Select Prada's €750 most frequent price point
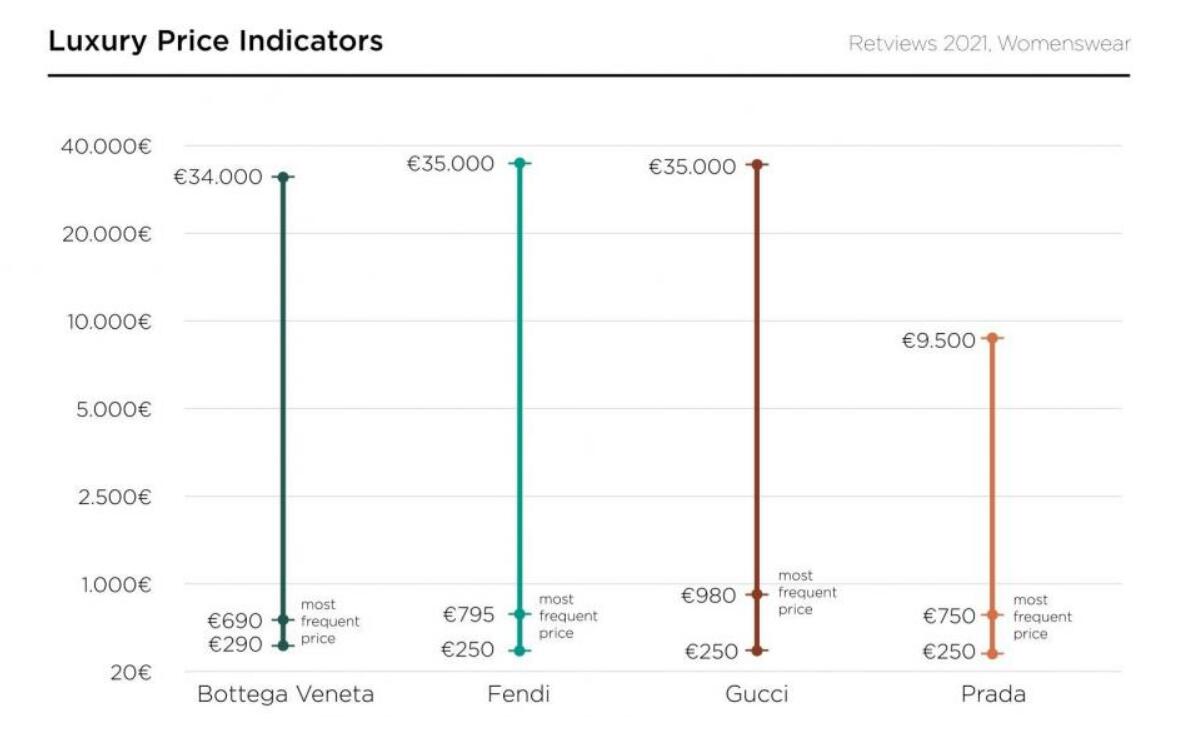Image resolution: width=1185 pixels, height=736 pixels. 992,615
